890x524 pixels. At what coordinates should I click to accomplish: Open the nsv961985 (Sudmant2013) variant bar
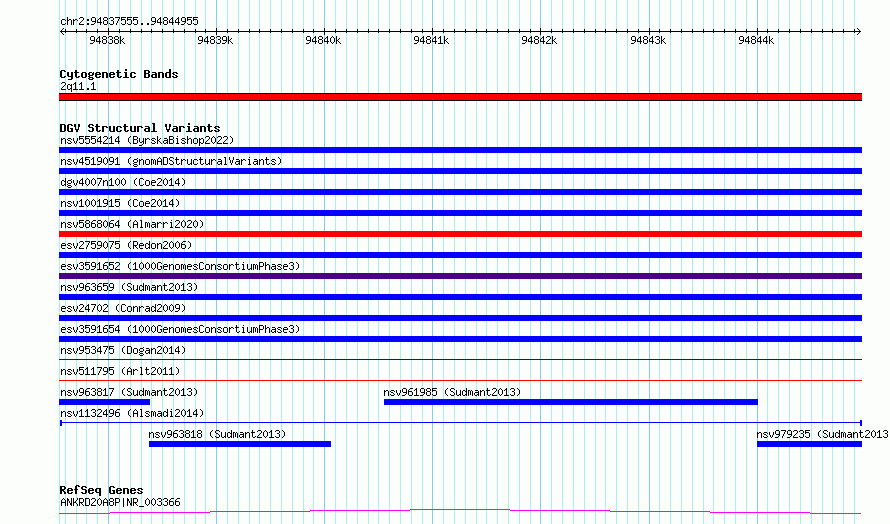pyautogui.click(x=570, y=402)
